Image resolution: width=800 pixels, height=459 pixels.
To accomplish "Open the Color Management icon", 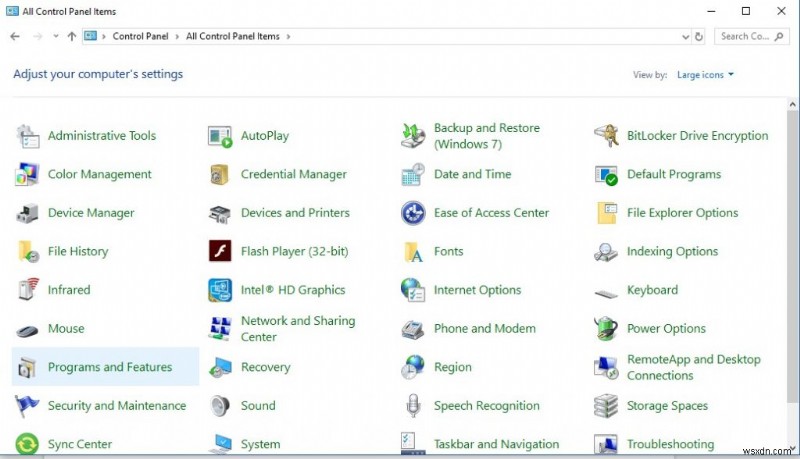I will tap(27, 175).
